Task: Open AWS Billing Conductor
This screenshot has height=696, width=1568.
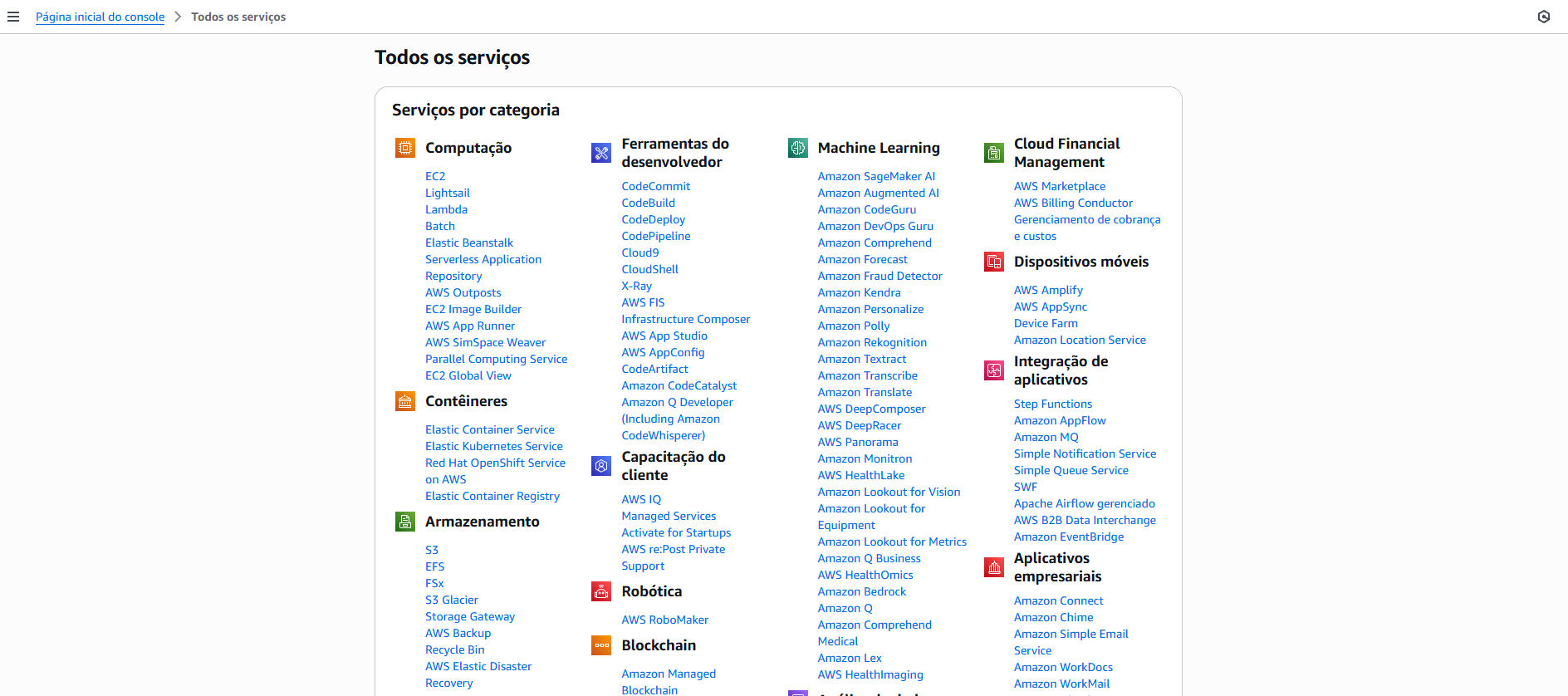Action: click(1073, 203)
